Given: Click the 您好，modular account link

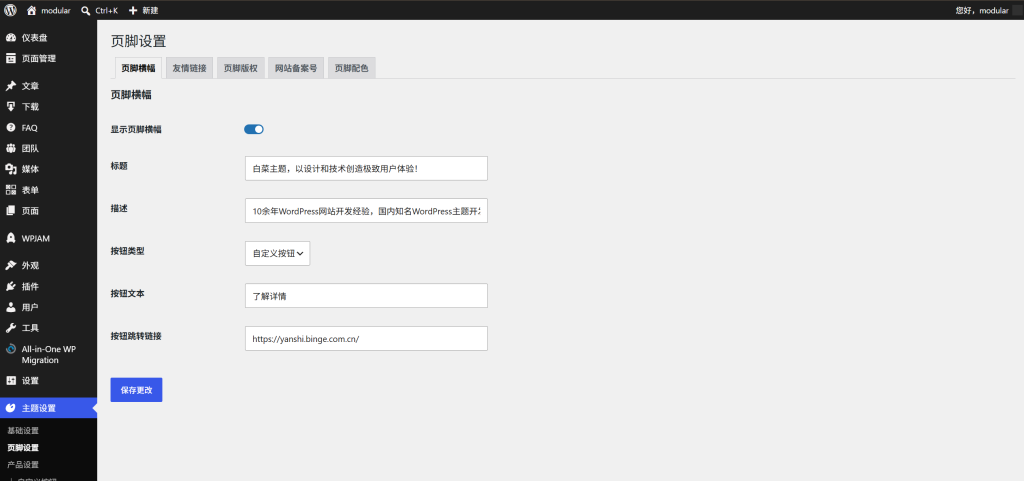Looking at the screenshot, I should click(x=982, y=10).
